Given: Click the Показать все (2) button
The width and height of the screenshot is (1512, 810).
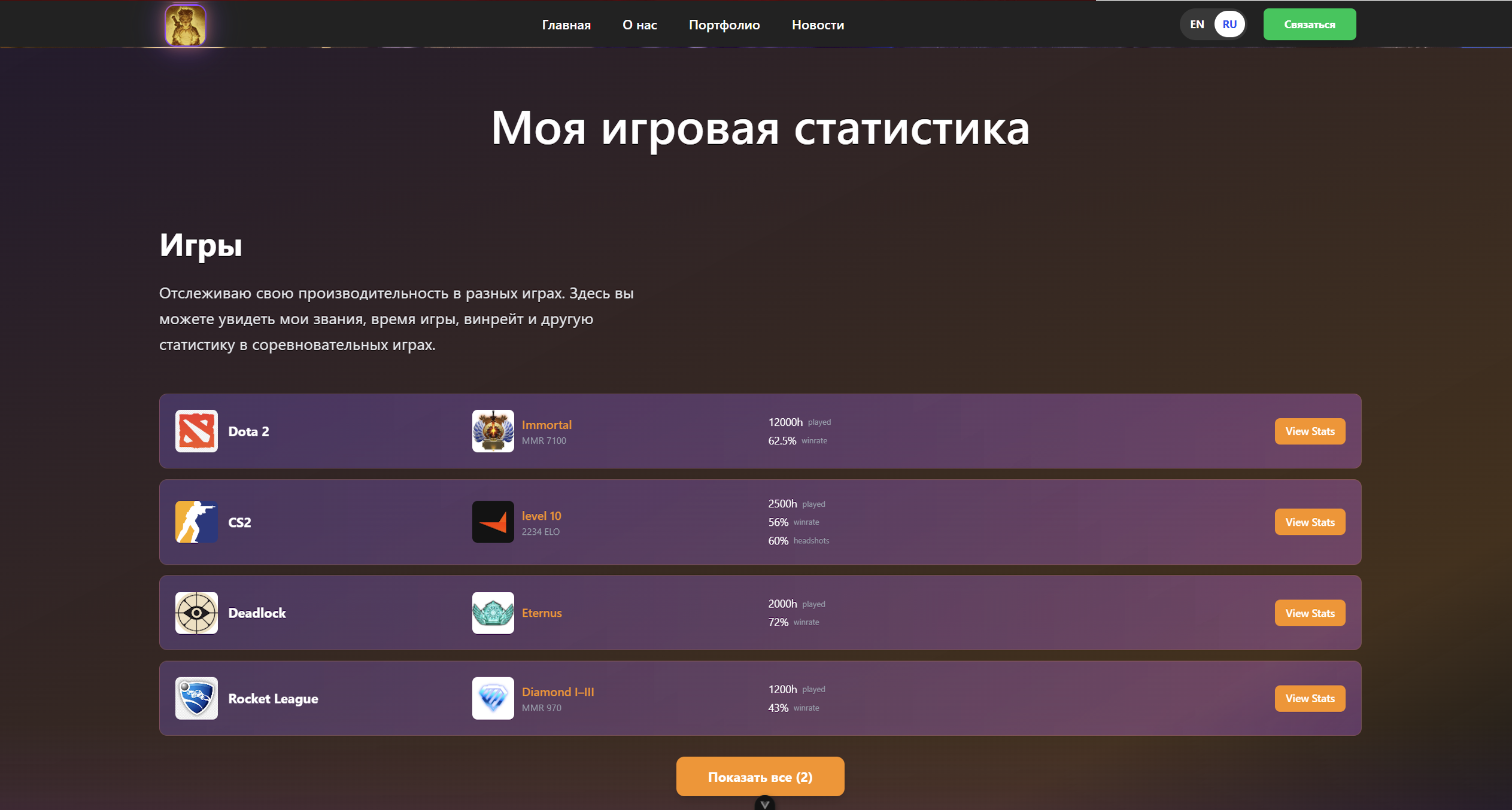Looking at the screenshot, I should pos(760,776).
